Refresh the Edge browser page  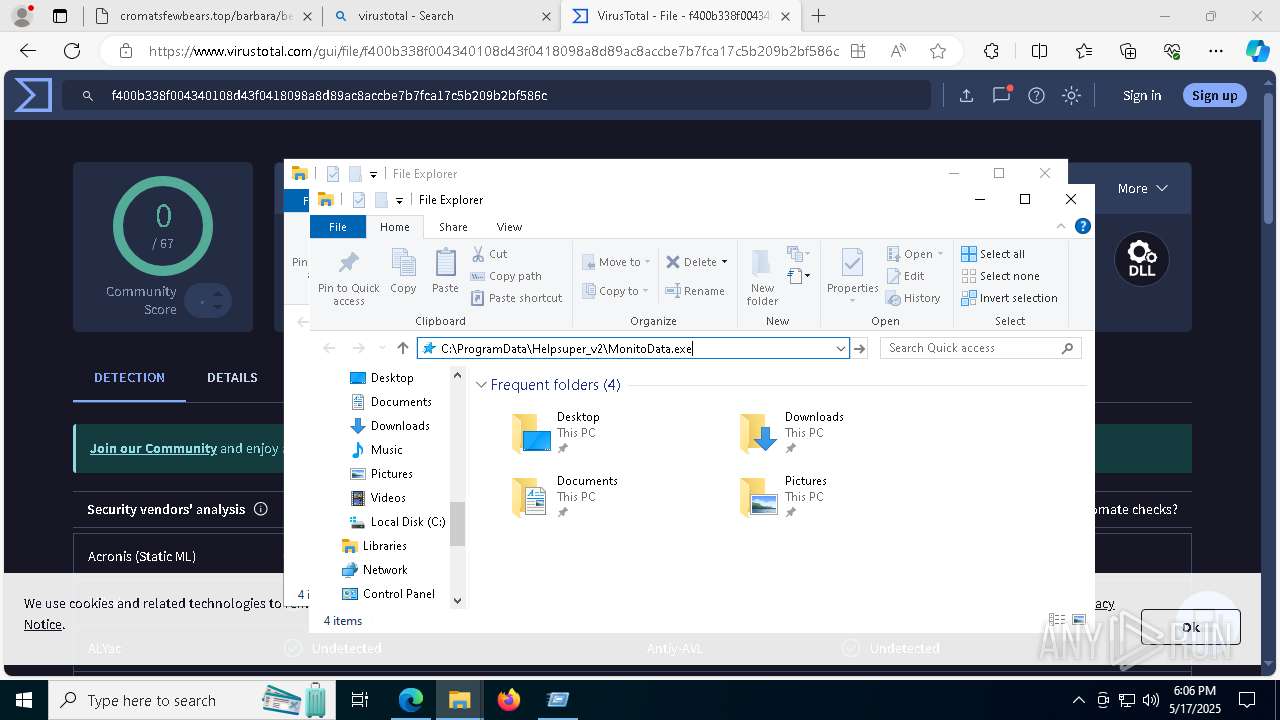click(x=72, y=51)
